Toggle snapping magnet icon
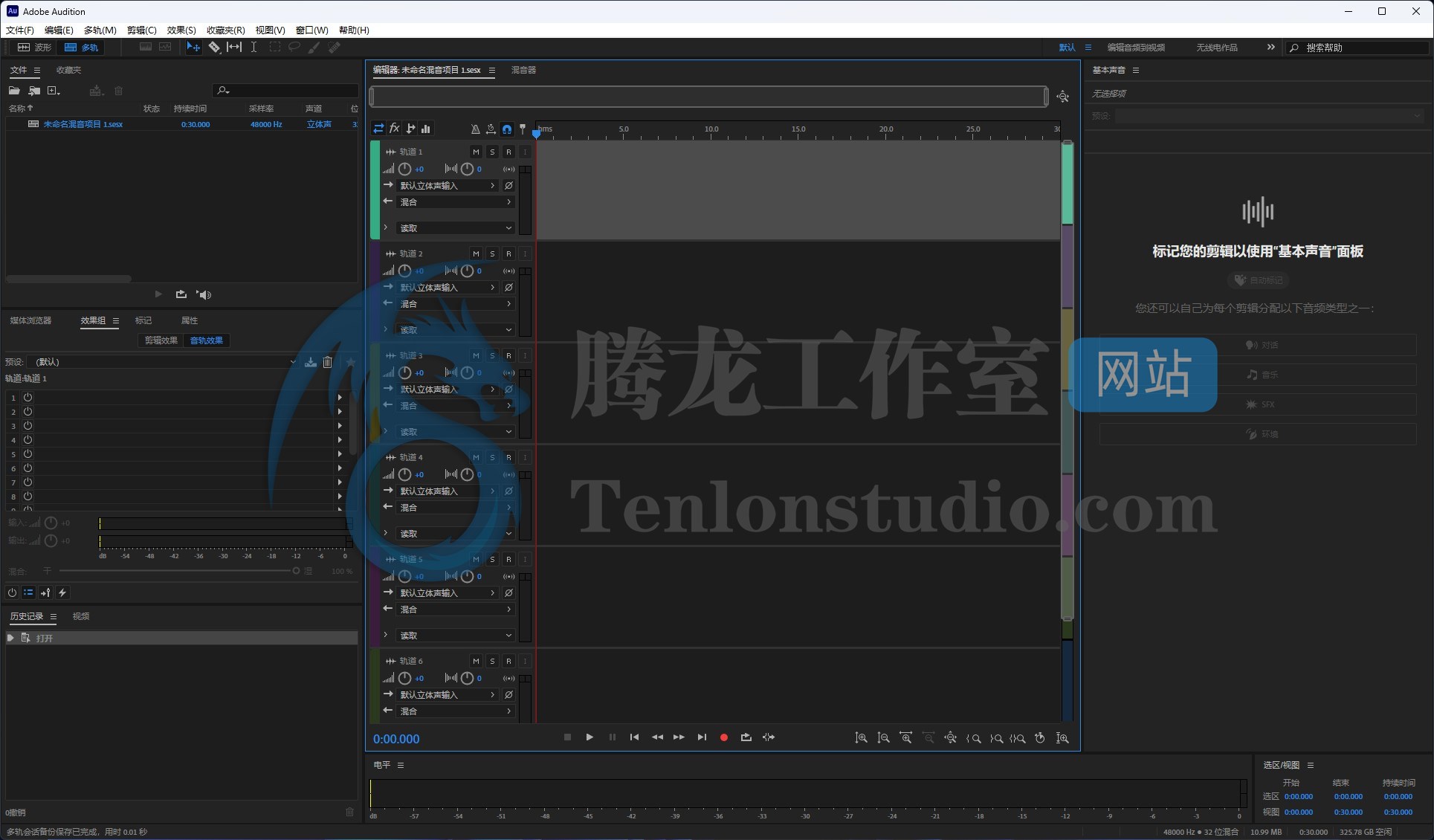Image resolution: width=1434 pixels, height=840 pixels. [x=507, y=129]
